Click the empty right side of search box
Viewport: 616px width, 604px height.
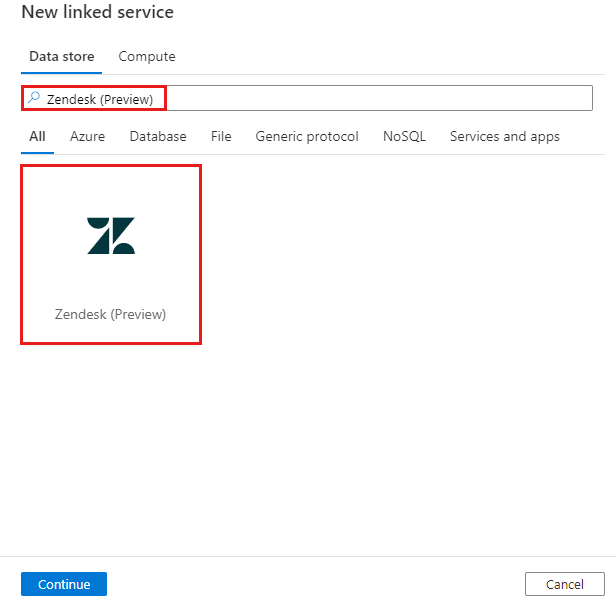(x=400, y=98)
